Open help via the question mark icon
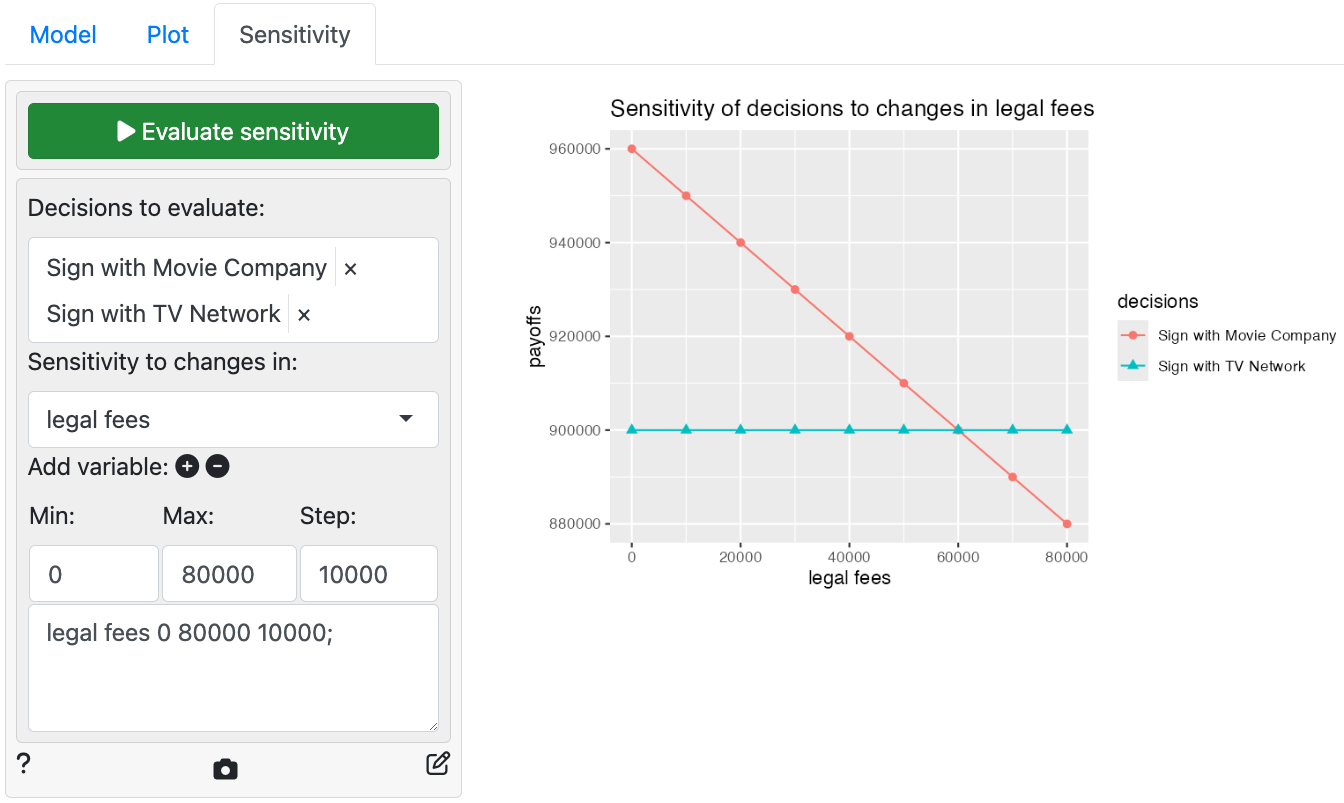Image resolution: width=1344 pixels, height=803 pixels. pyautogui.click(x=24, y=765)
